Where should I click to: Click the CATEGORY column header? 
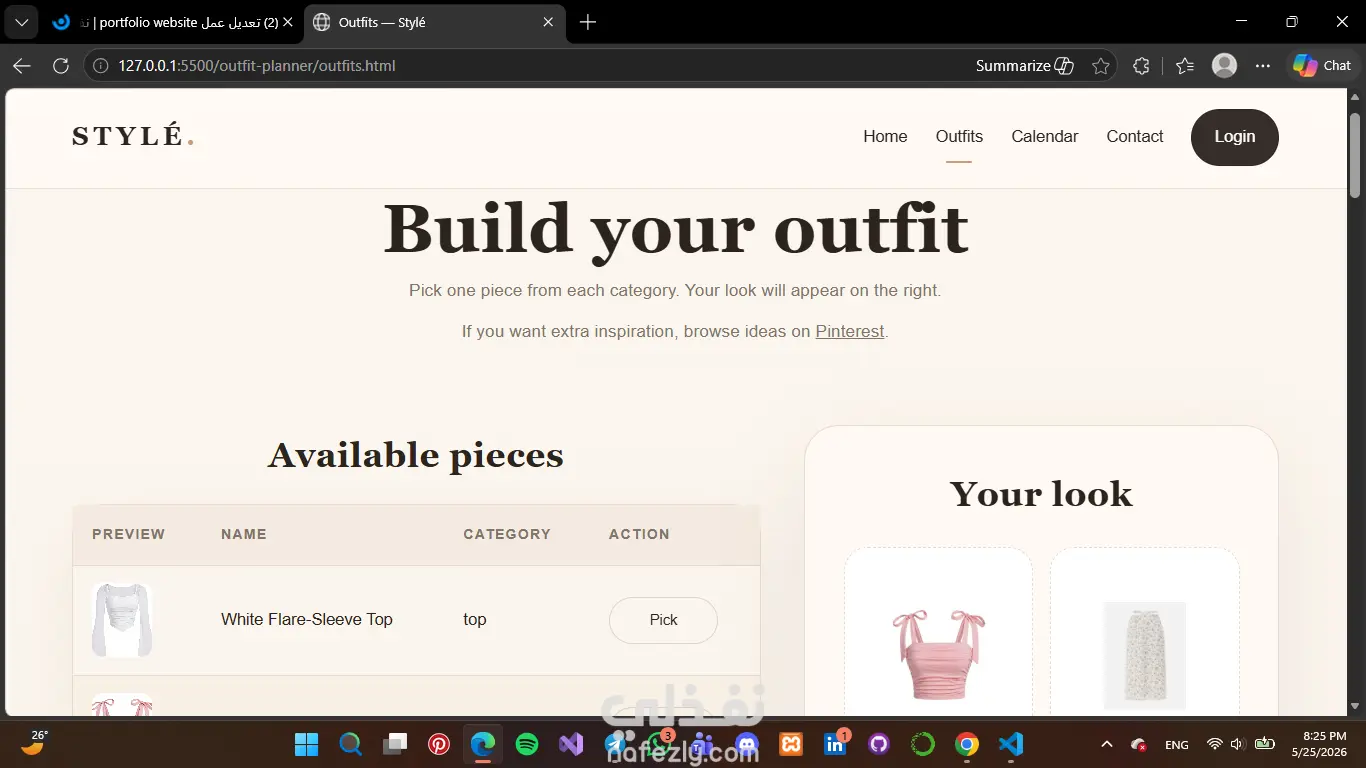coord(507,534)
